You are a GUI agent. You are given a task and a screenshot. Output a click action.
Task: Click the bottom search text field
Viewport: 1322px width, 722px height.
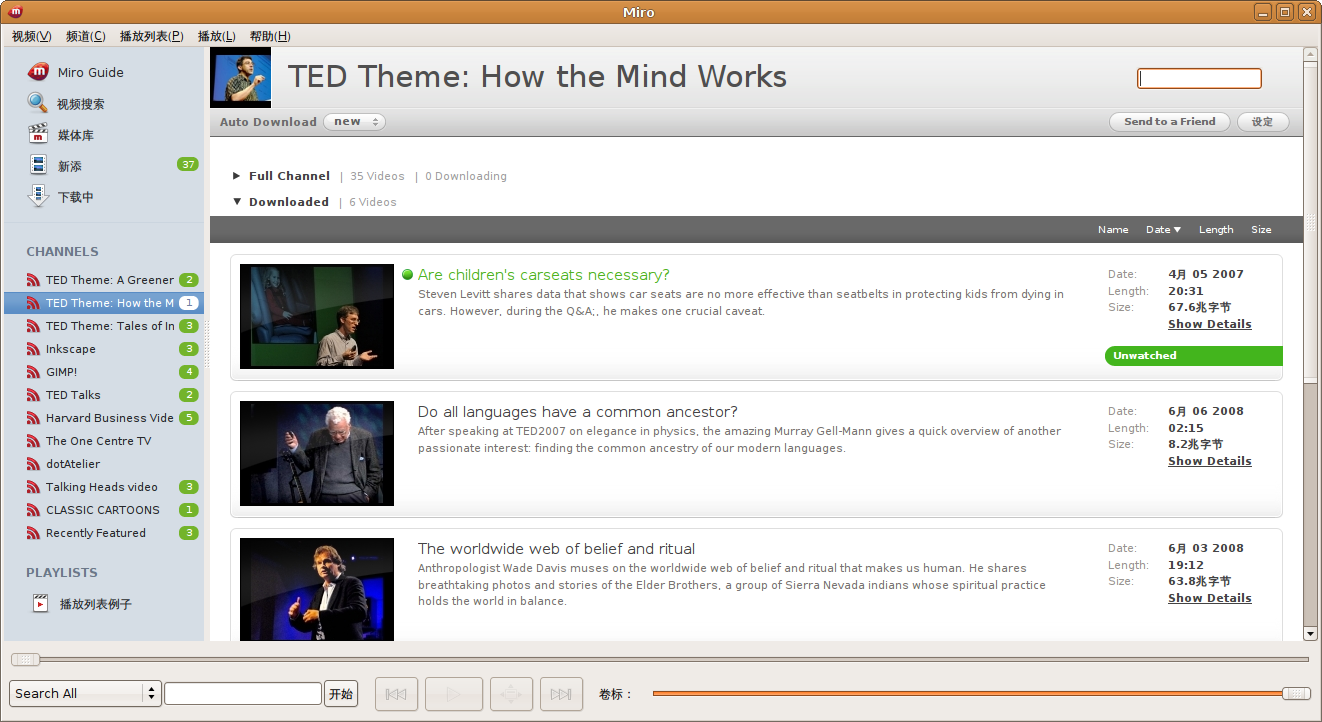pyautogui.click(x=243, y=694)
